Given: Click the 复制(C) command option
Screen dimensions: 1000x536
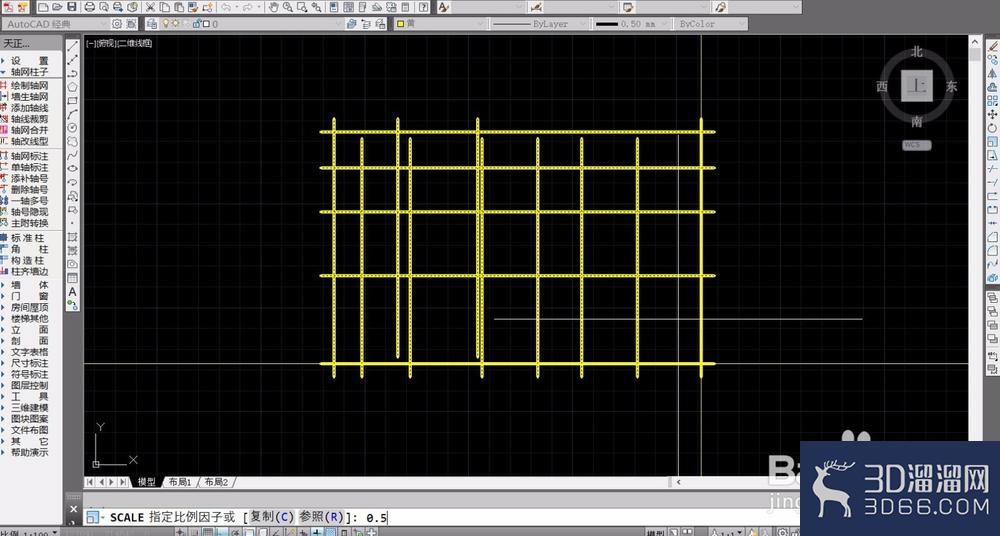Looking at the screenshot, I should tap(272, 517).
